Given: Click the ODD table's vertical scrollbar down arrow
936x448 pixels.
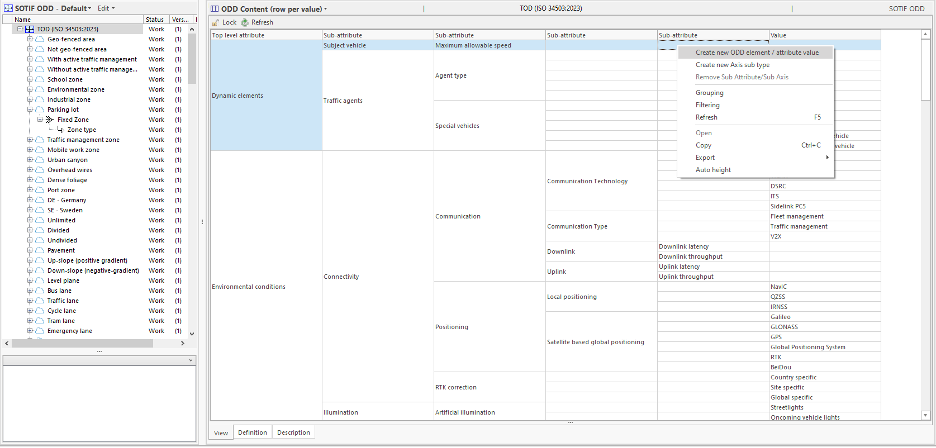Looking at the screenshot, I should 925,415.
